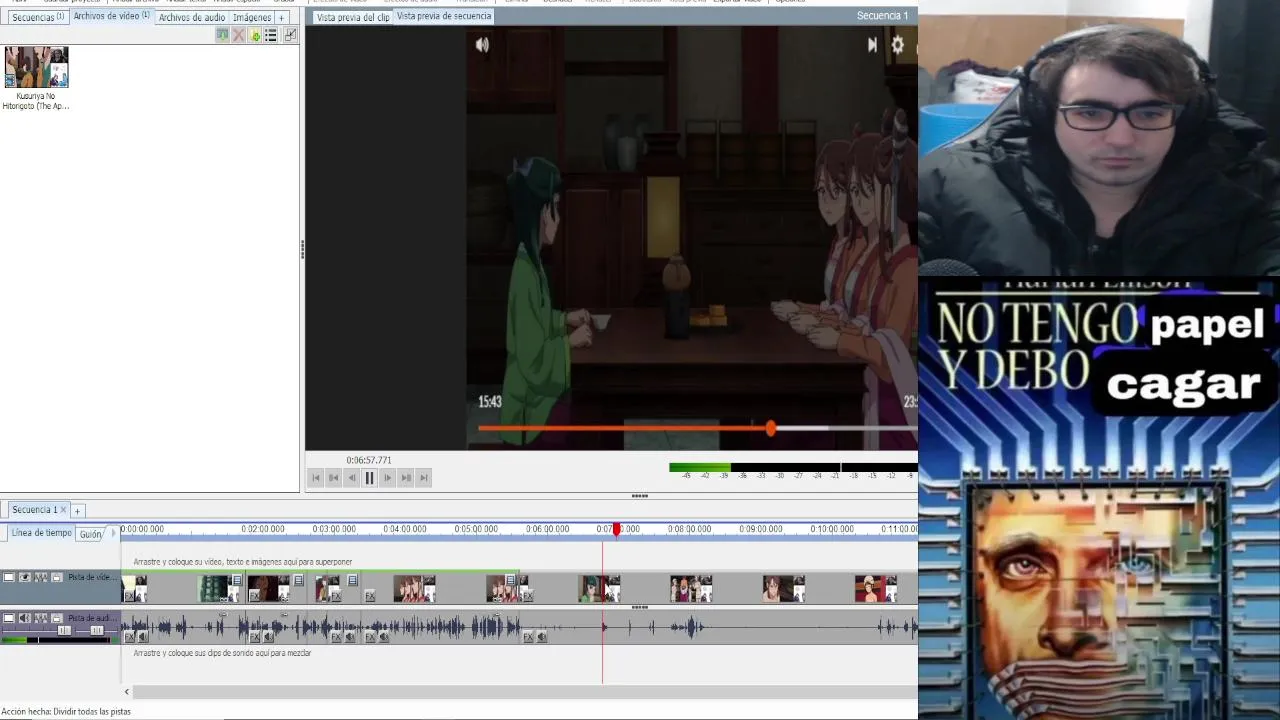
Task: Click the timeline horizontal scrollbar
Action: (x=525, y=691)
